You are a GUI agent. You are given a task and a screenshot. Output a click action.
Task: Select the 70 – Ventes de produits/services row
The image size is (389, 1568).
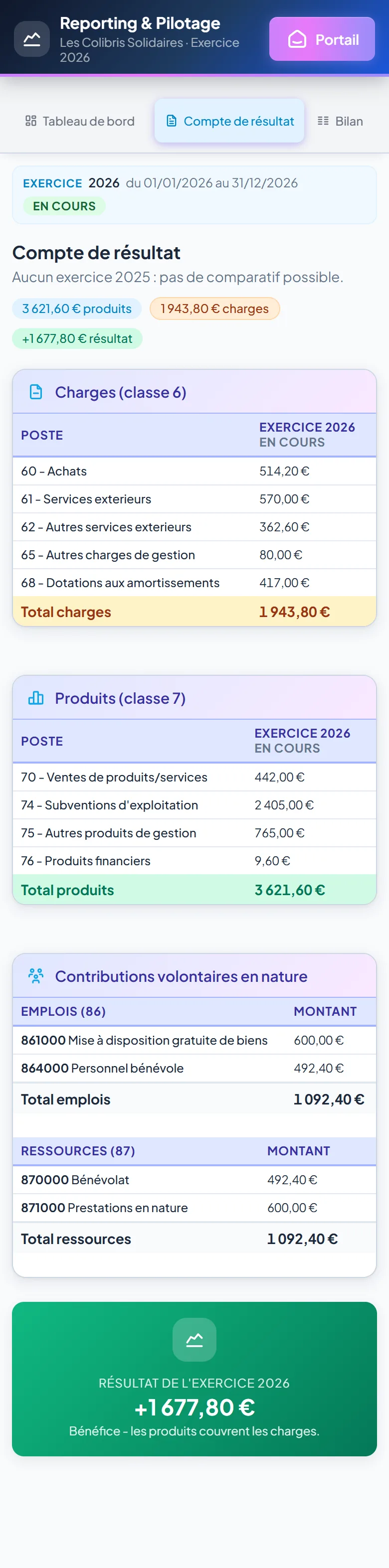[194, 778]
